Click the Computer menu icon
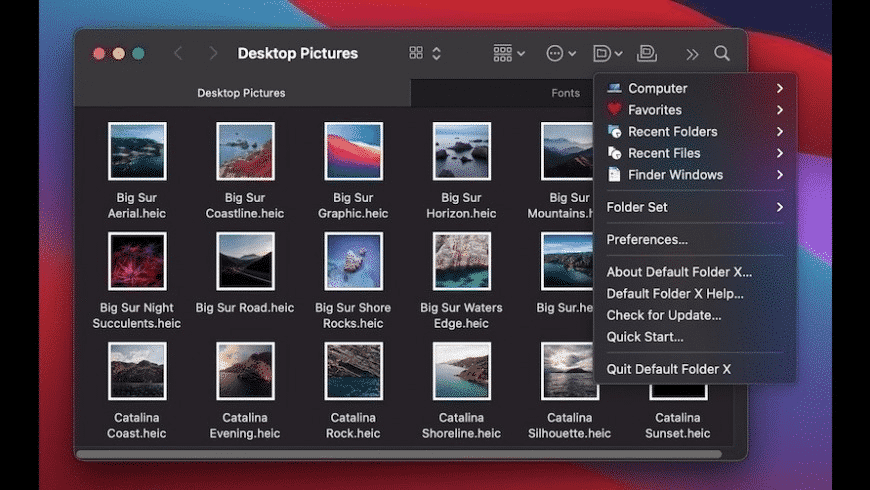Screen dimensions: 870x490 click(x=614, y=88)
